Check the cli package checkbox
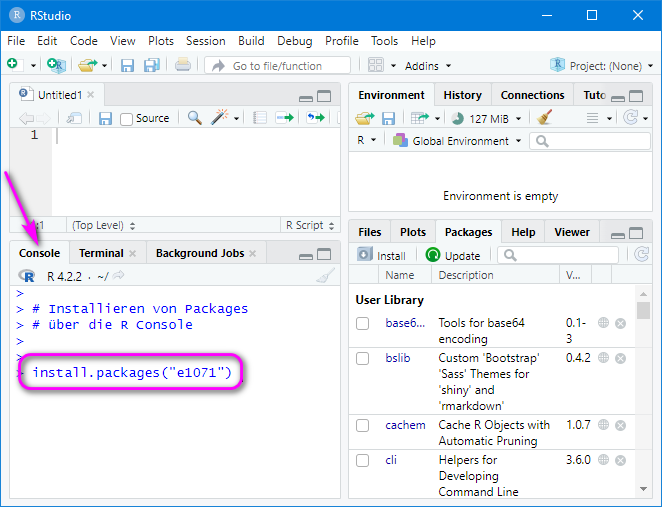Viewport: 662px width, 507px height. point(362,460)
